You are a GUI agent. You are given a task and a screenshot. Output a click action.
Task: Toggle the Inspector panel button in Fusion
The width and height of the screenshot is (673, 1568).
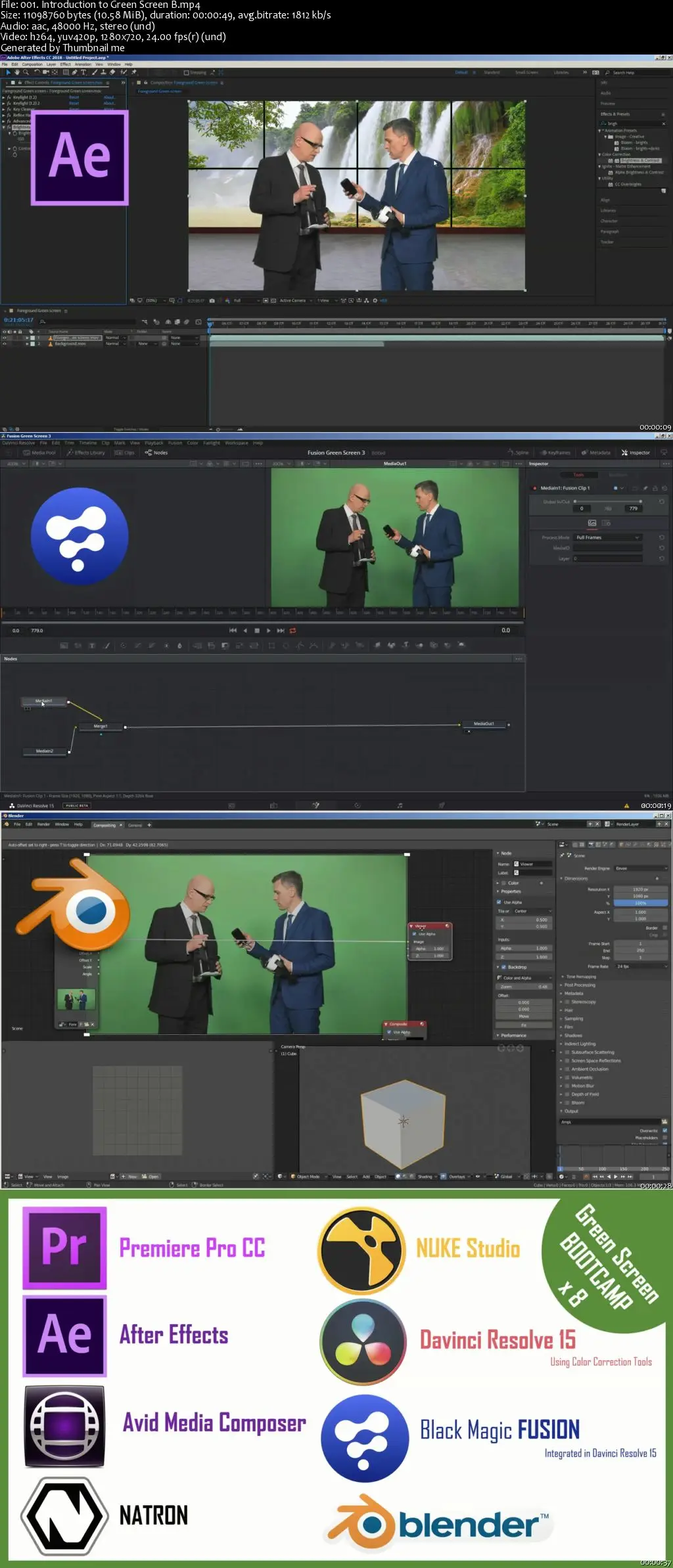[636, 453]
